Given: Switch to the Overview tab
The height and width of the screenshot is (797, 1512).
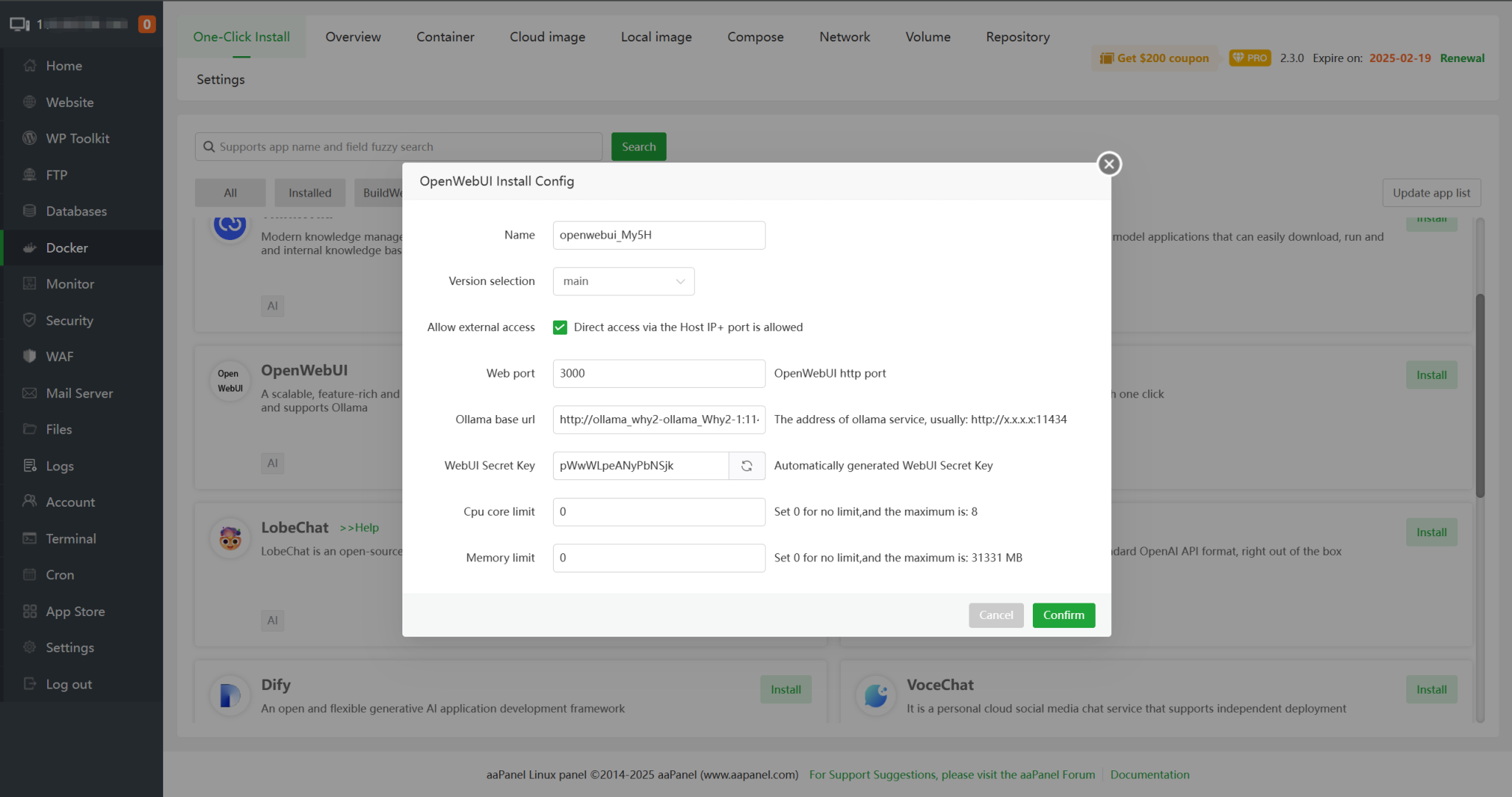Looking at the screenshot, I should click(x=353, y=36).
